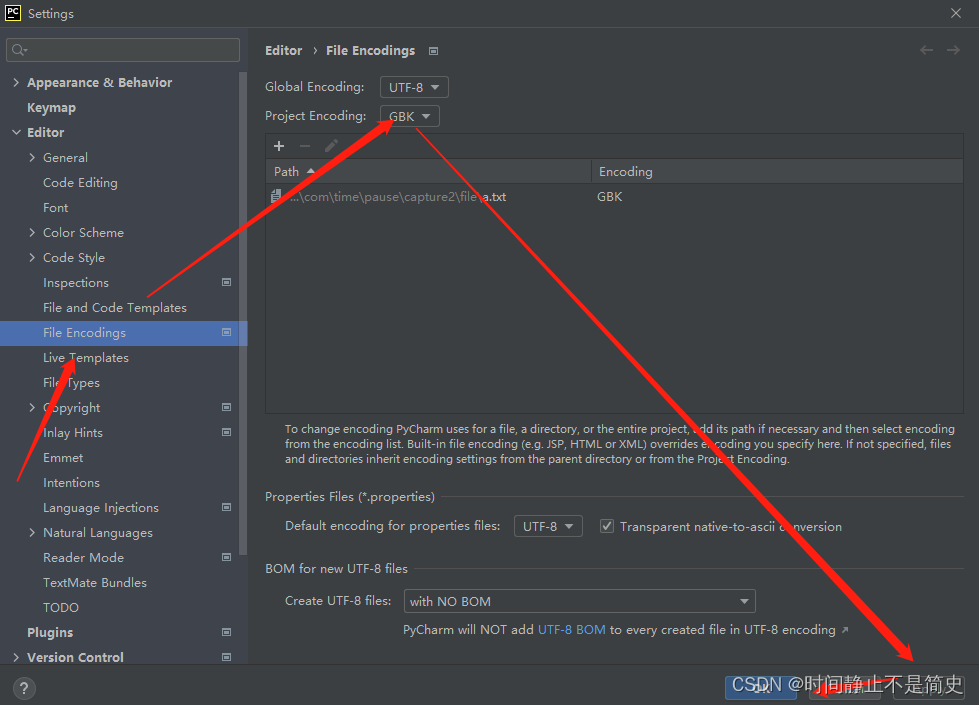The height and width of the screenshot is (705, 979).
Task: Click the edit pencil icon
Action: [x=331, y=146]
